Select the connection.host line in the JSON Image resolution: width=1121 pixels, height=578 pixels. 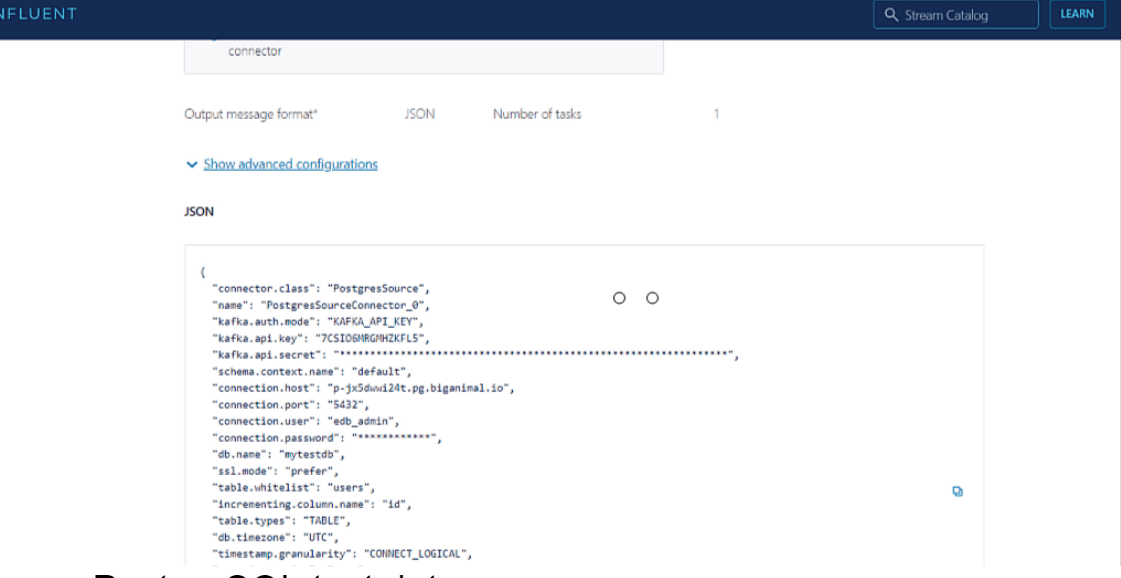(360, 387)
